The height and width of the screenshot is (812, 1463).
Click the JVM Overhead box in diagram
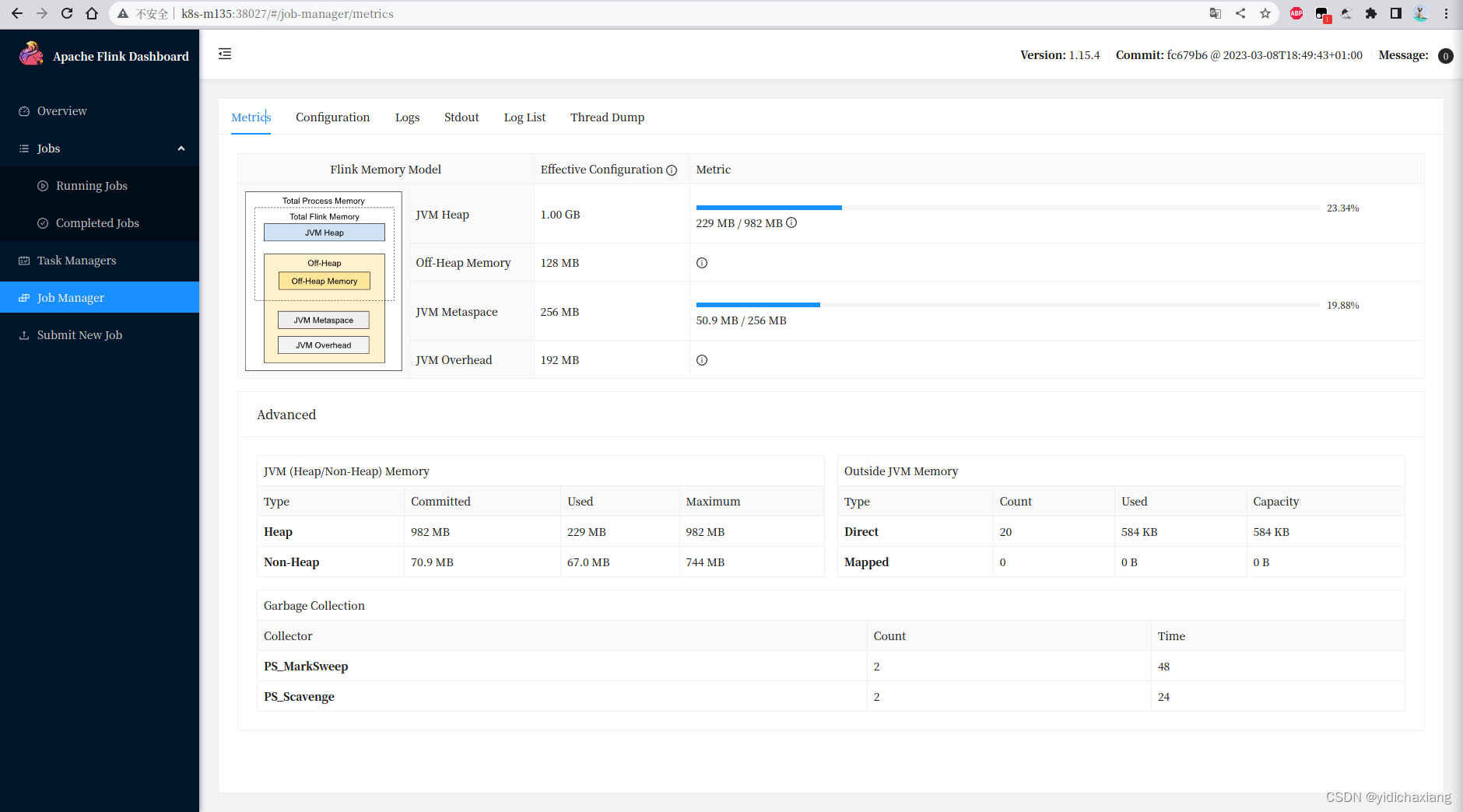[x=324, y=345]
